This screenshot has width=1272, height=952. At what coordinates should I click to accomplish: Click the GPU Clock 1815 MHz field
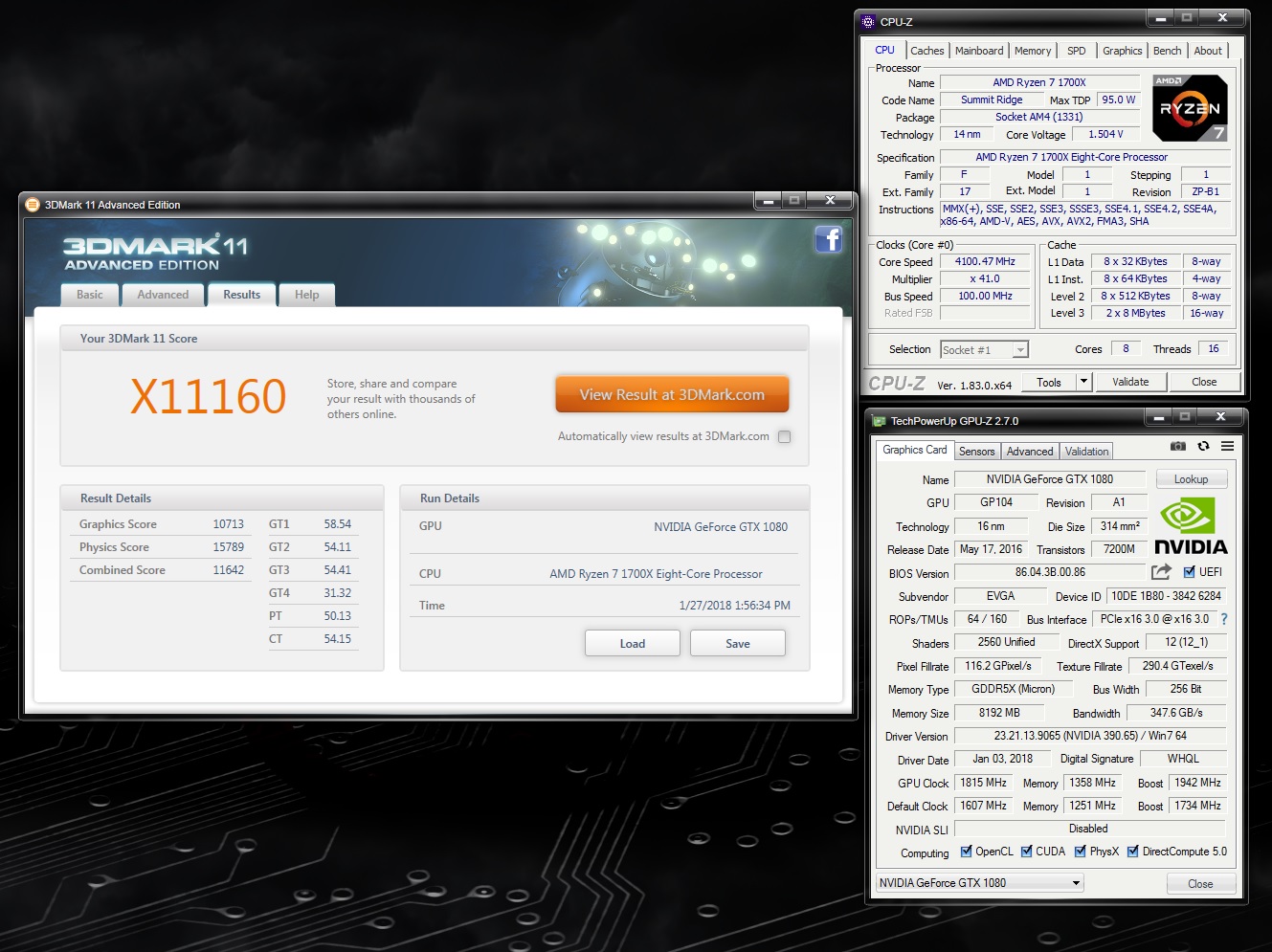pyautogui.click(x=983, y=783)
